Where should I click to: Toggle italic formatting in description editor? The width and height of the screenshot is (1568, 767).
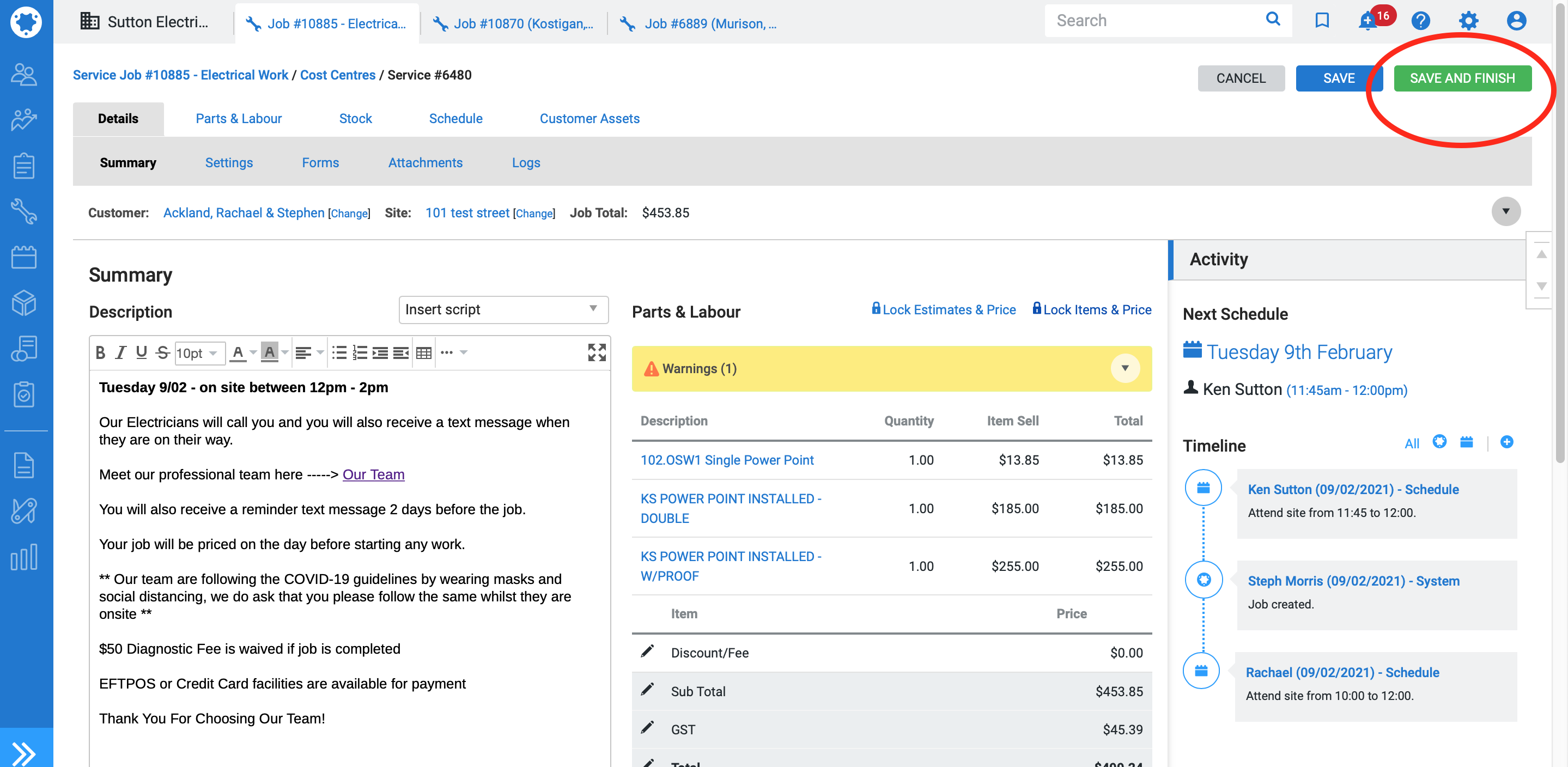[121, 352]
